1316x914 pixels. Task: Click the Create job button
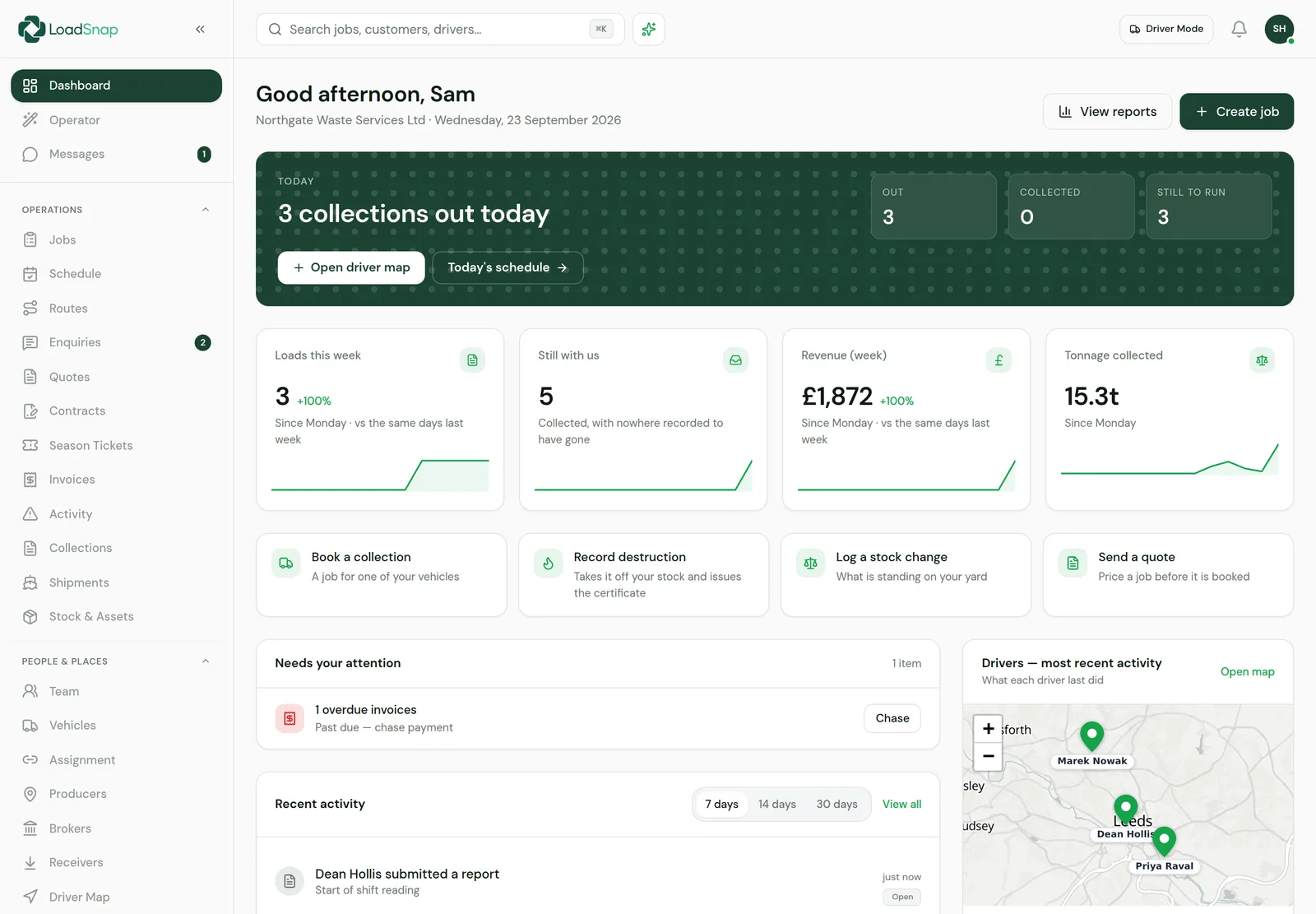point(1236,112)
